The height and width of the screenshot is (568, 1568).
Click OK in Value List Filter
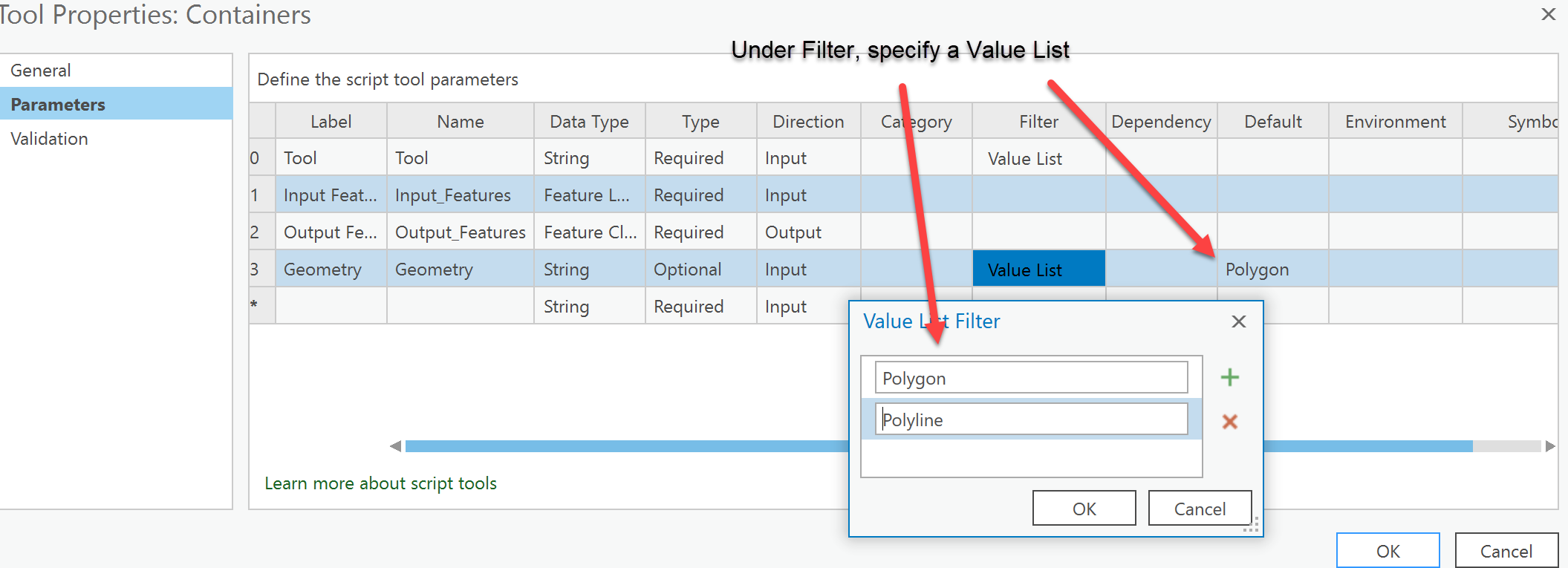click(1084, 509)
